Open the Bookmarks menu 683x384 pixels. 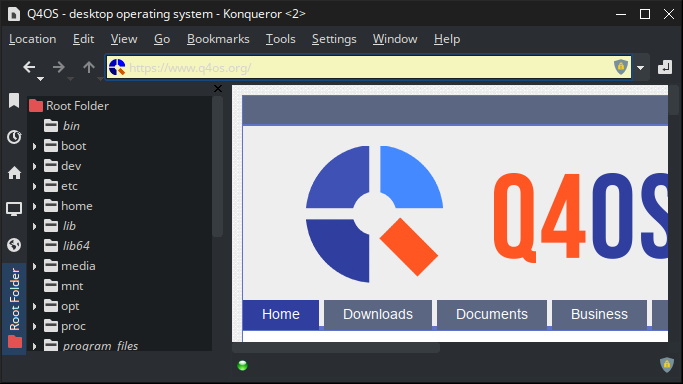click(218, 39)
